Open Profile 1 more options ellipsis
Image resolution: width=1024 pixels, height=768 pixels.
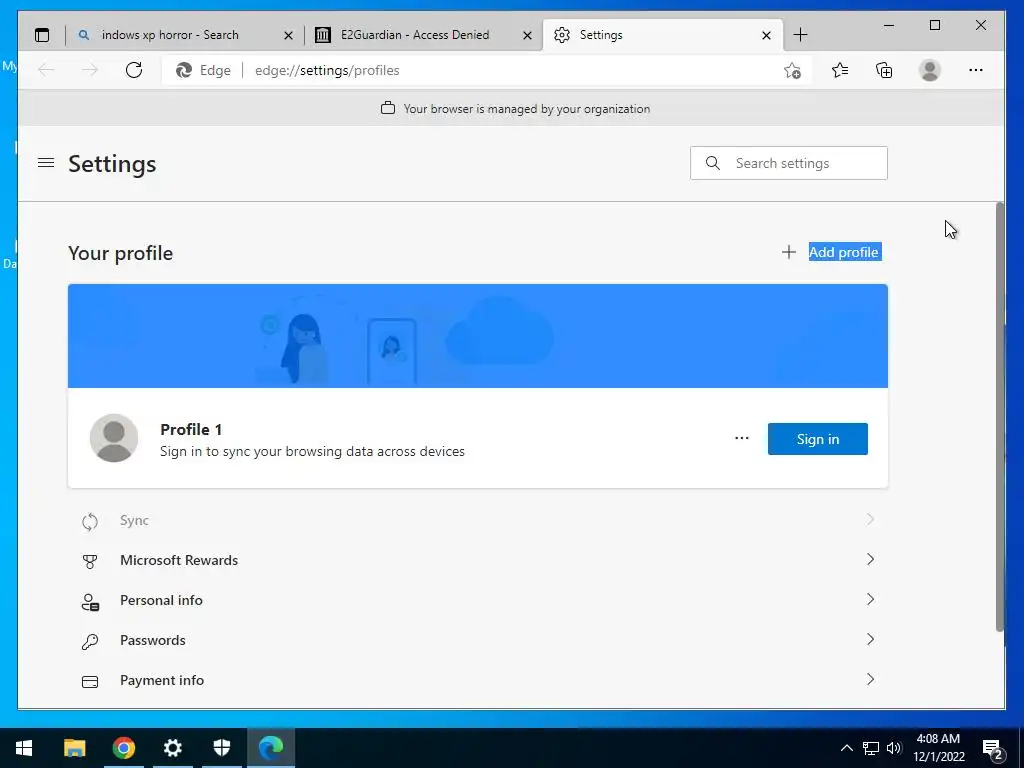pos(742,438)
